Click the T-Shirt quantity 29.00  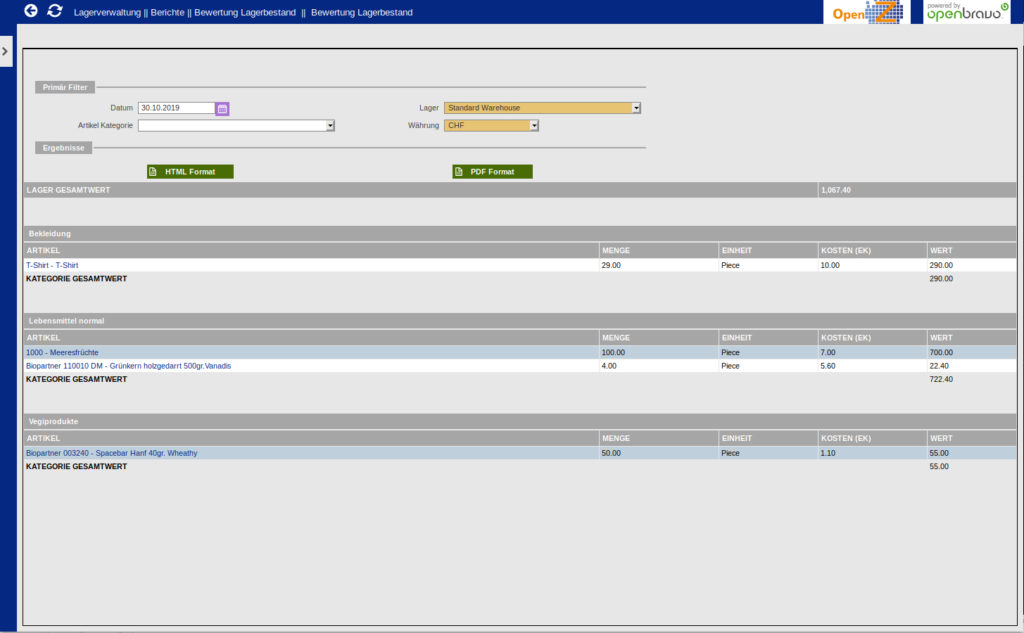(611, 265)
